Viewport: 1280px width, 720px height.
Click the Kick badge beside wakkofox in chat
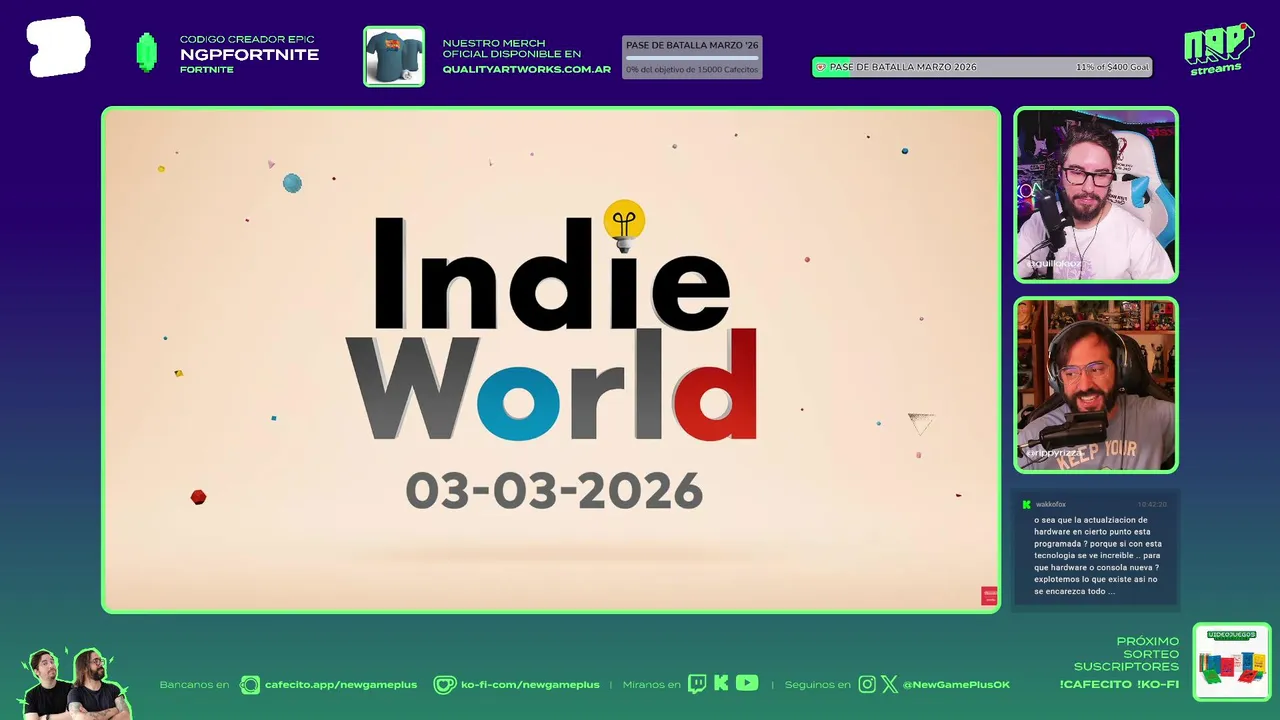(x=1026, y=505)
